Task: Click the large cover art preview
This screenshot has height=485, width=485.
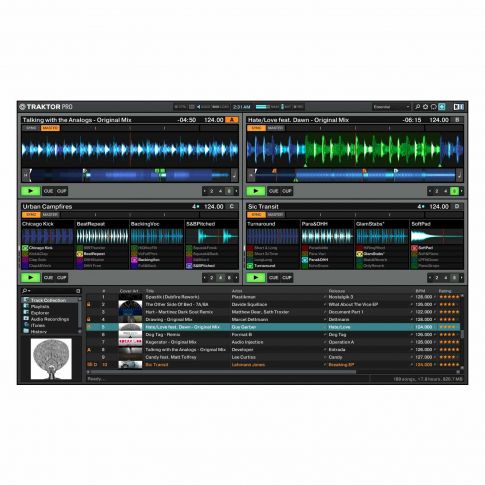Action: pyautogui.click(x=51, y=359)
